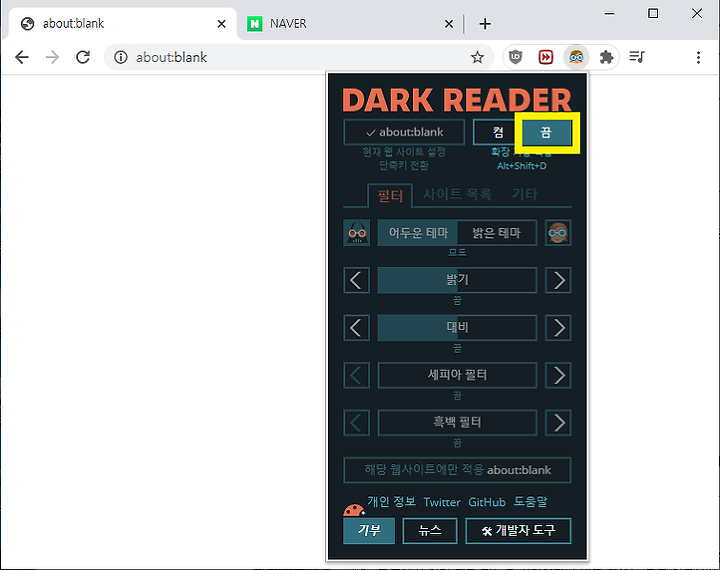Open the 기타 tab
Screen dimensions: 720x570
(525, 194)
